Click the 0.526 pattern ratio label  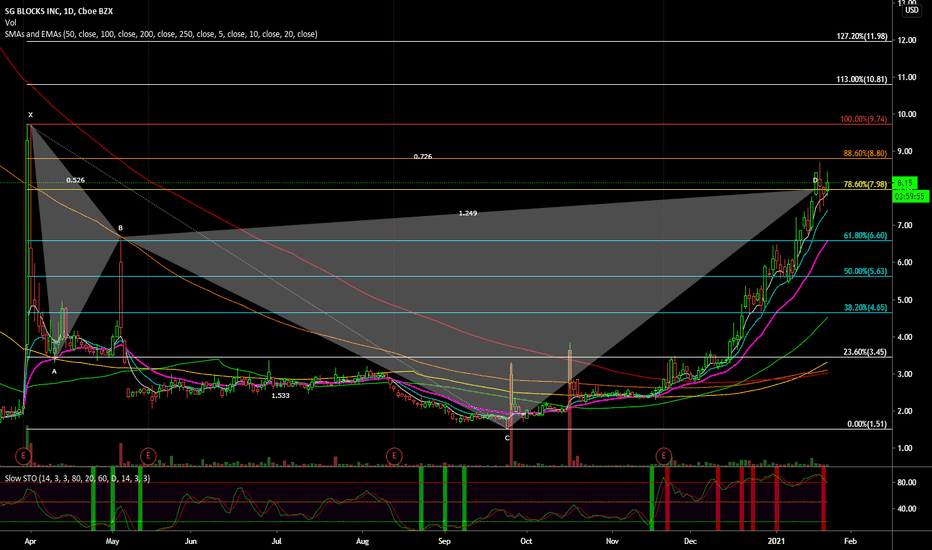75,180
